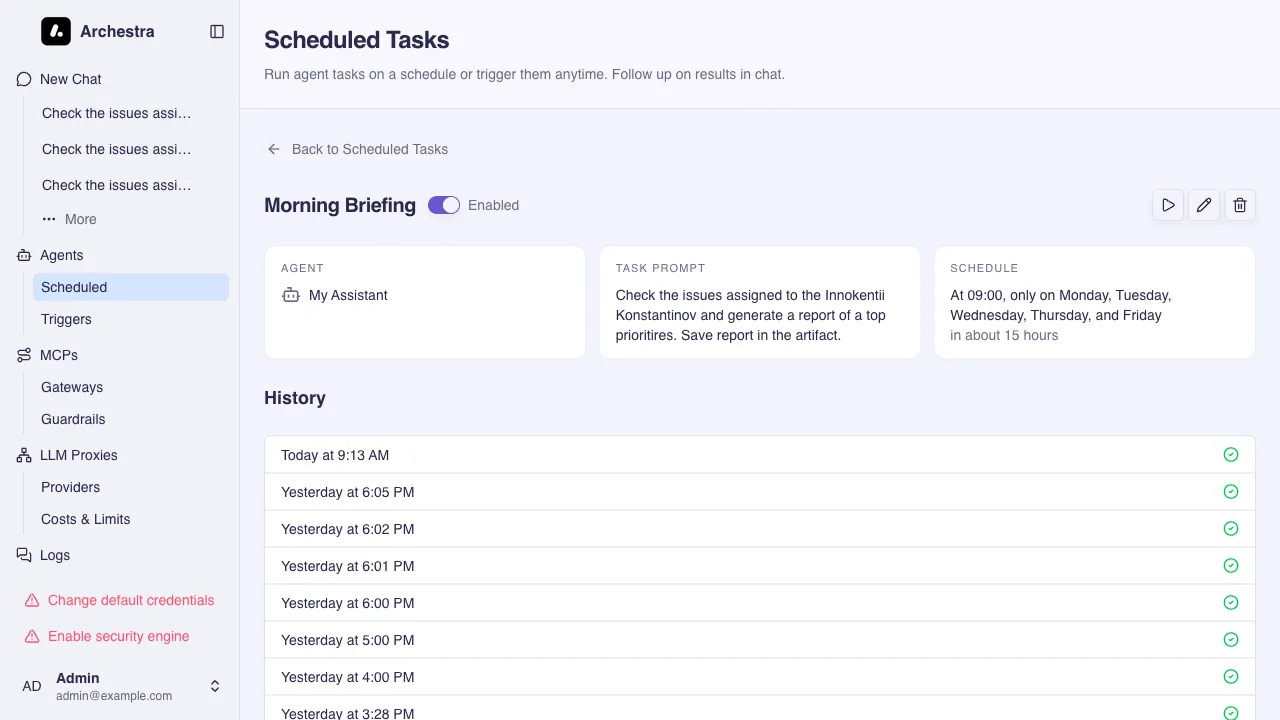Run the Morning Briefing task now
This screenshot has height=720, width=1280.
[x=1168, y=205]
